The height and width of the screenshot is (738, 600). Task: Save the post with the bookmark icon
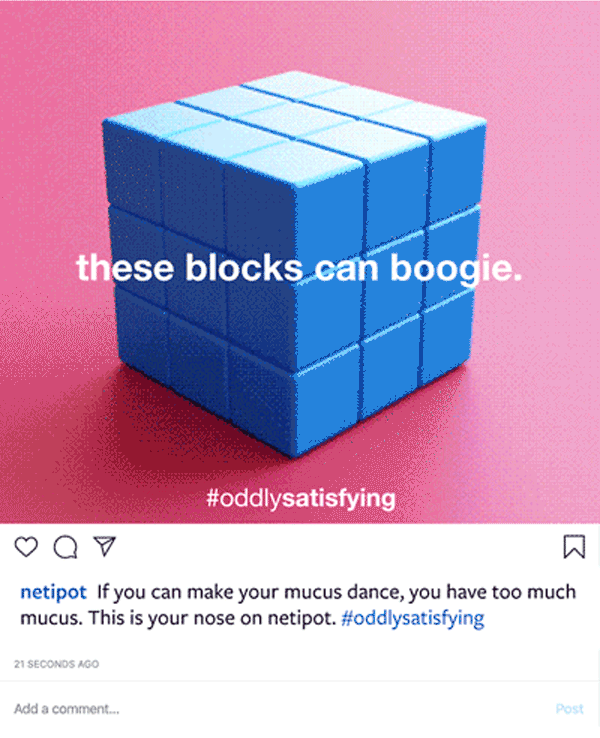pyautogui.click(x=574, y=546)
